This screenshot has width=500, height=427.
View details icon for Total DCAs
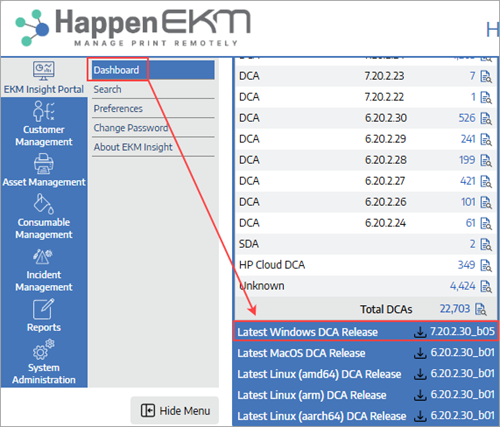pyautogui.click(x=480, y=309)
